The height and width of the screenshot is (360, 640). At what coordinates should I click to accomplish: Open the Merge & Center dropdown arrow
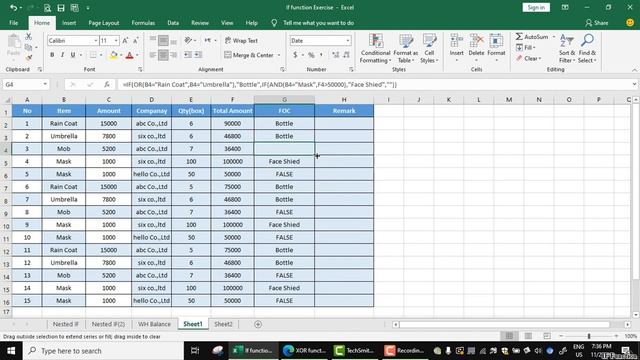pos(279,55)
